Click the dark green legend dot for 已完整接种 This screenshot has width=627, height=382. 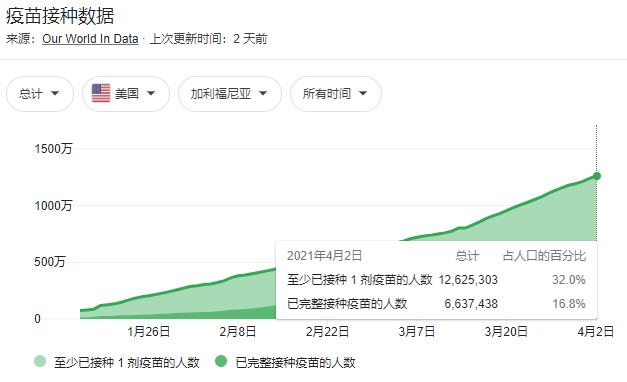(x=221, y=361)
